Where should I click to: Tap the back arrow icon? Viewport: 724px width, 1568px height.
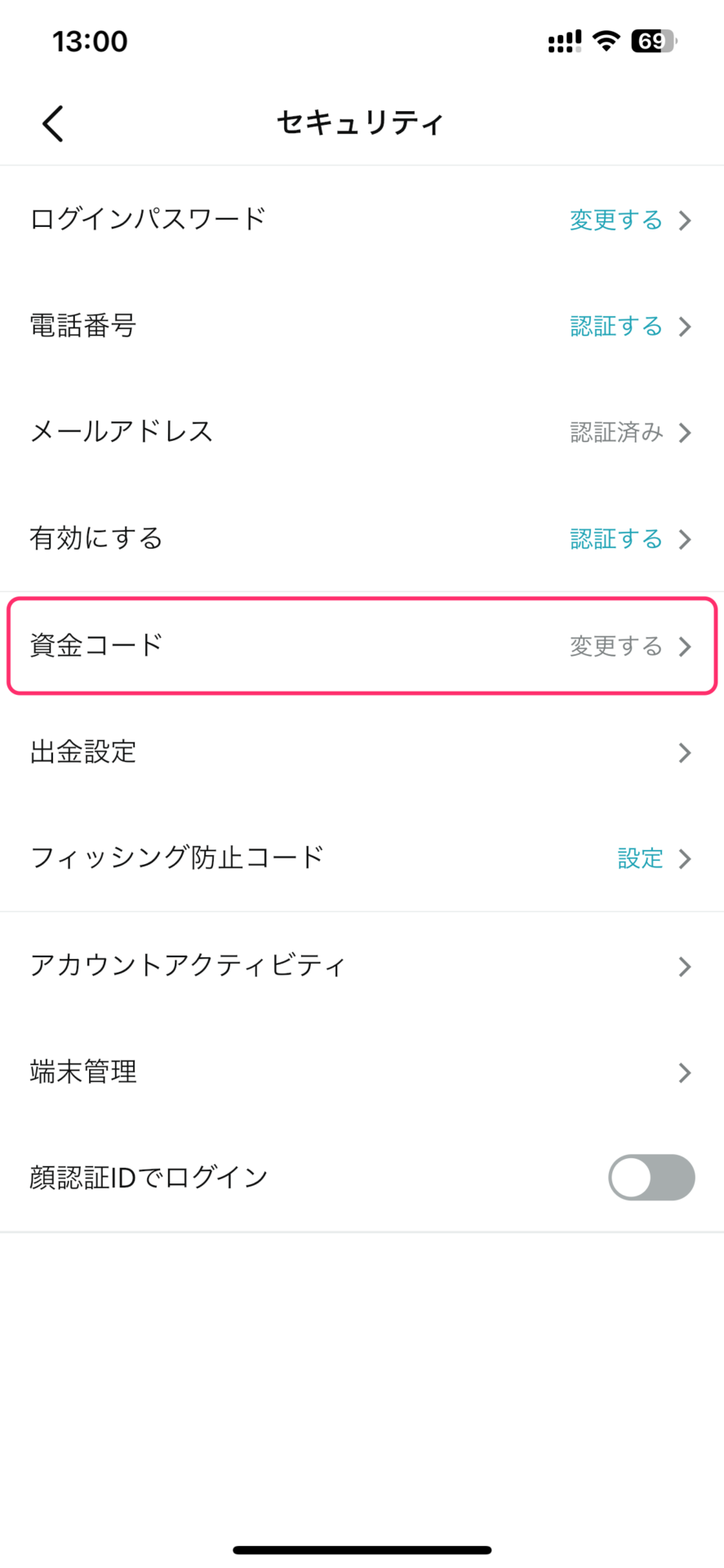pyautogui.click(x=53, y=124)
